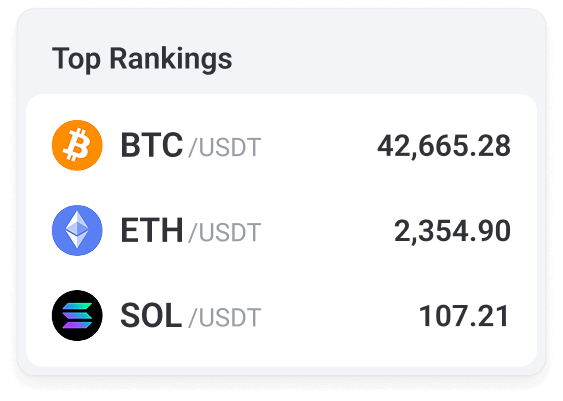Viewport: 563px width, 401px height.
Task: Click the ETH price 2,354.90
Action: pos(452,231)
